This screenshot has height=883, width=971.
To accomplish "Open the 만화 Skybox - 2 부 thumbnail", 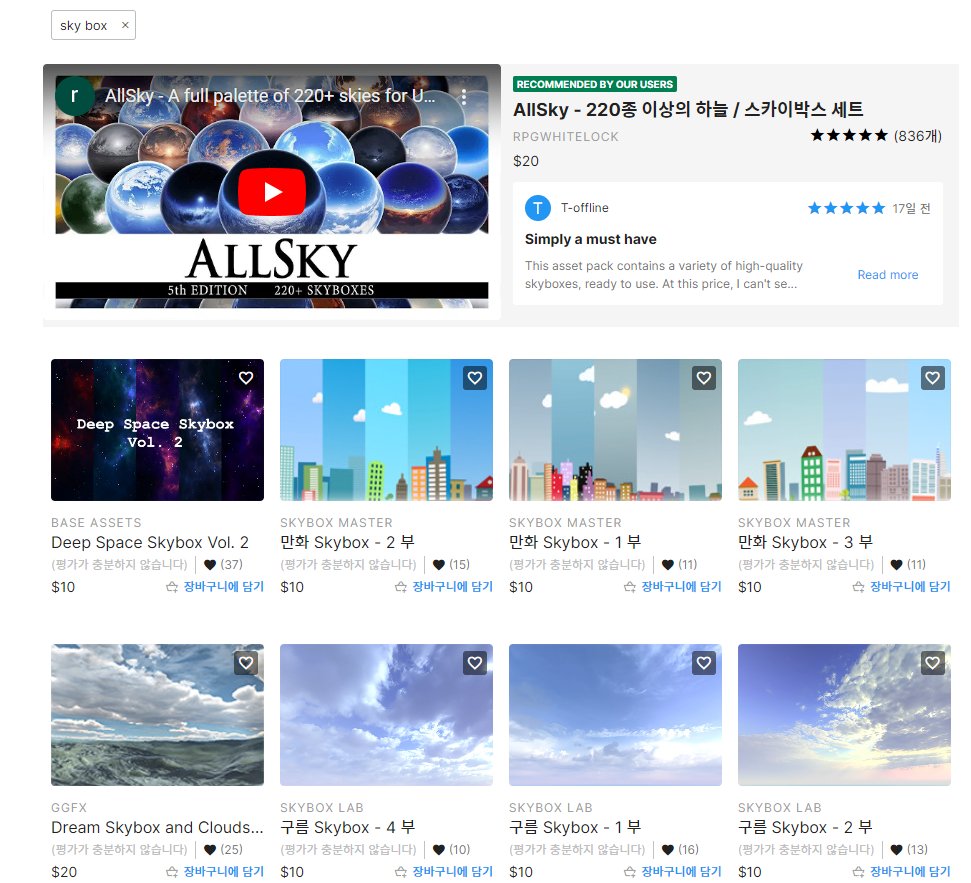I will pos(386,430).
